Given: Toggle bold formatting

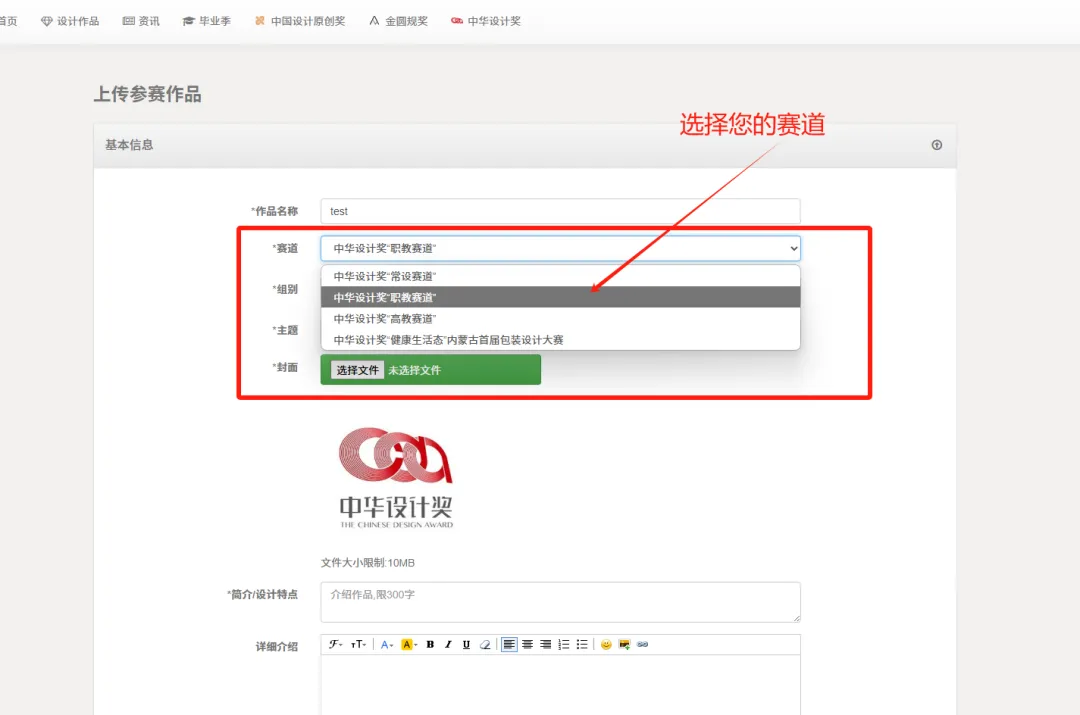Looking at the screenshot, I should pyautogui.click(x=430, y=644).
